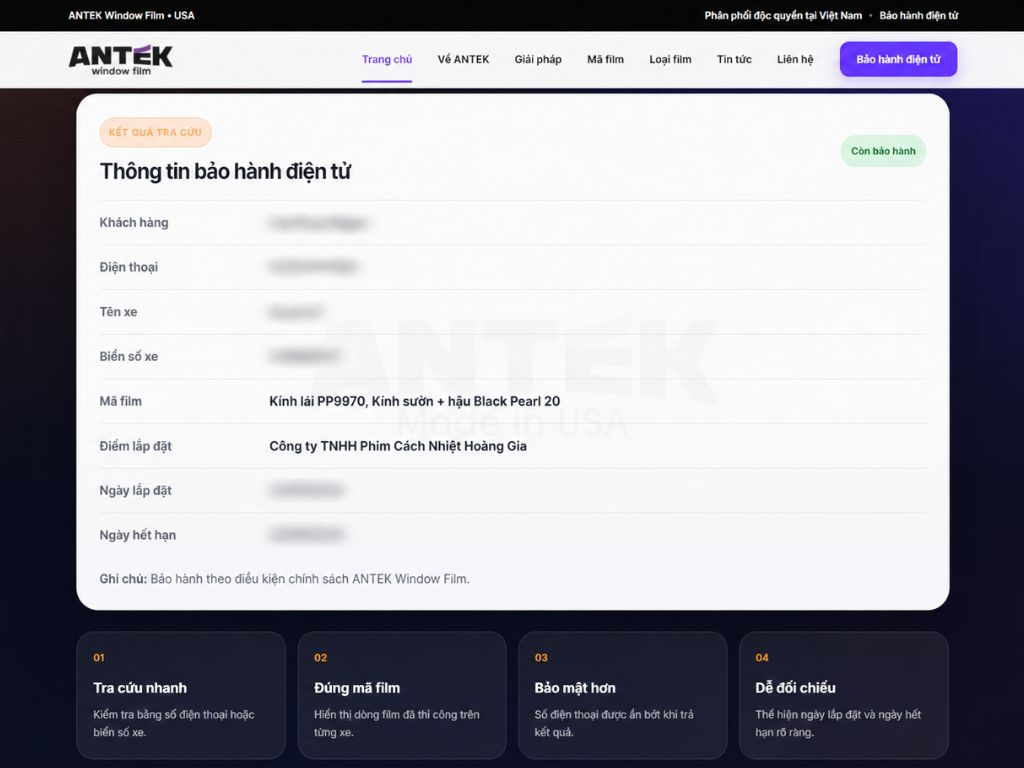
Task: Click the Điểm lắp đặt label
Action: [135, 446]
